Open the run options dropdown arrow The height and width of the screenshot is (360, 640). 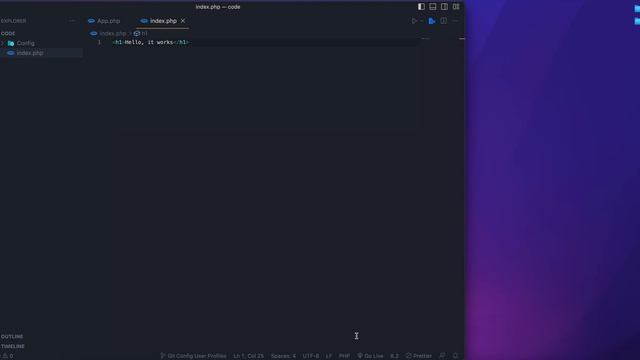pos(421,21)
